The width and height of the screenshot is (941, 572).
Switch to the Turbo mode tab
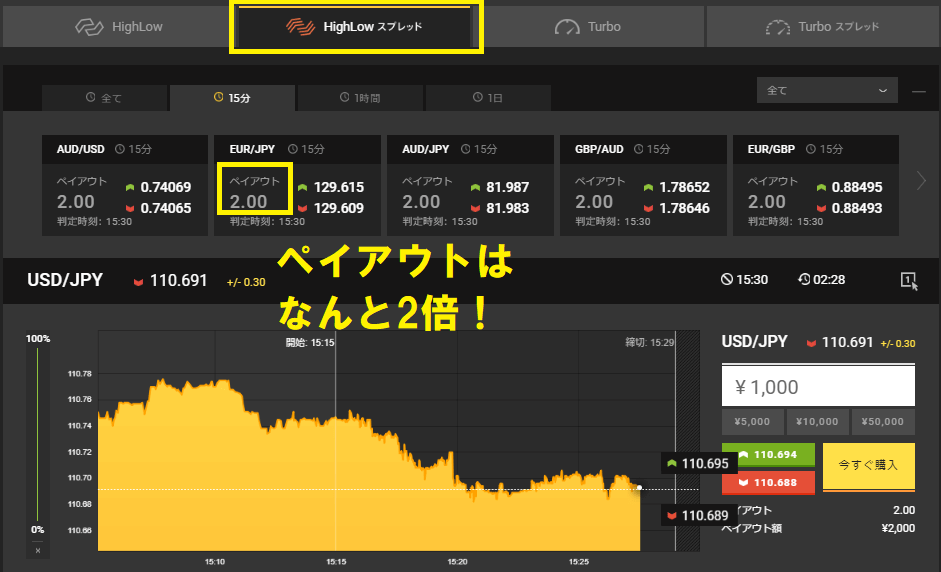pos(588,27)
